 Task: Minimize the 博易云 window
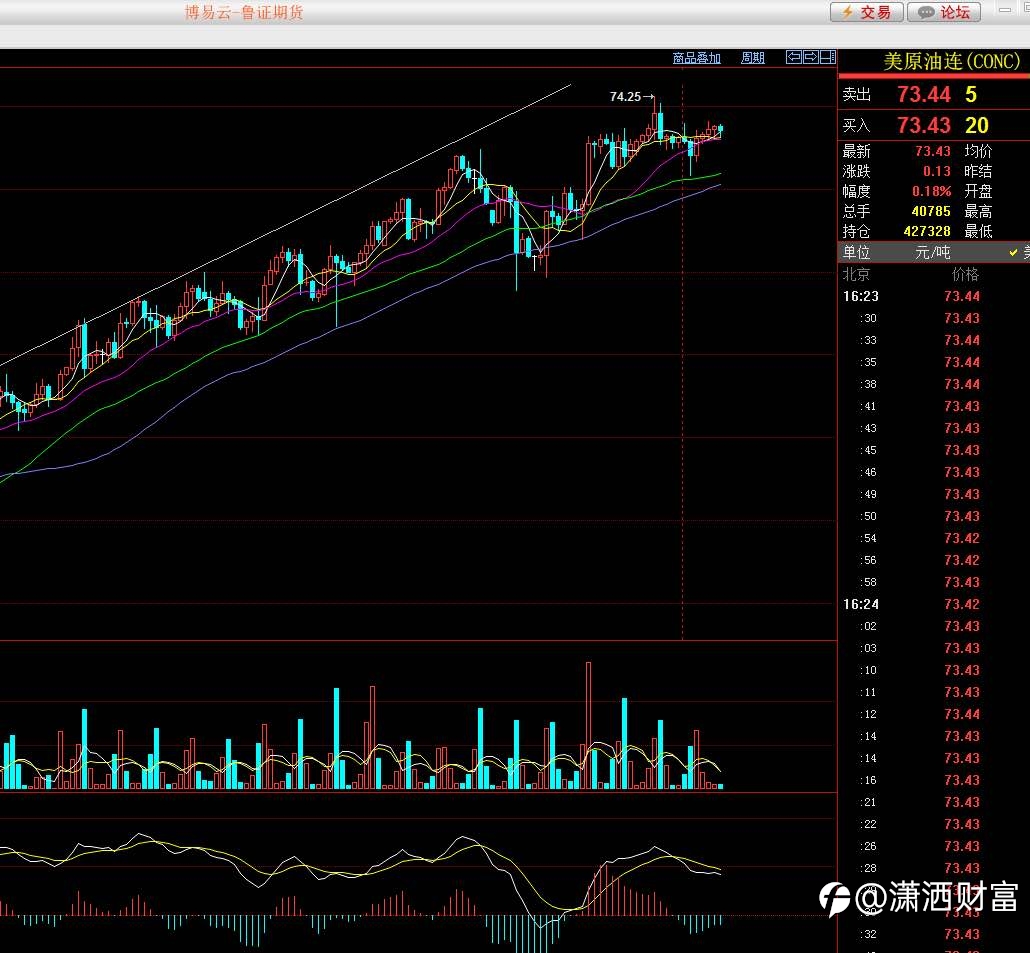coord(1005,10)
